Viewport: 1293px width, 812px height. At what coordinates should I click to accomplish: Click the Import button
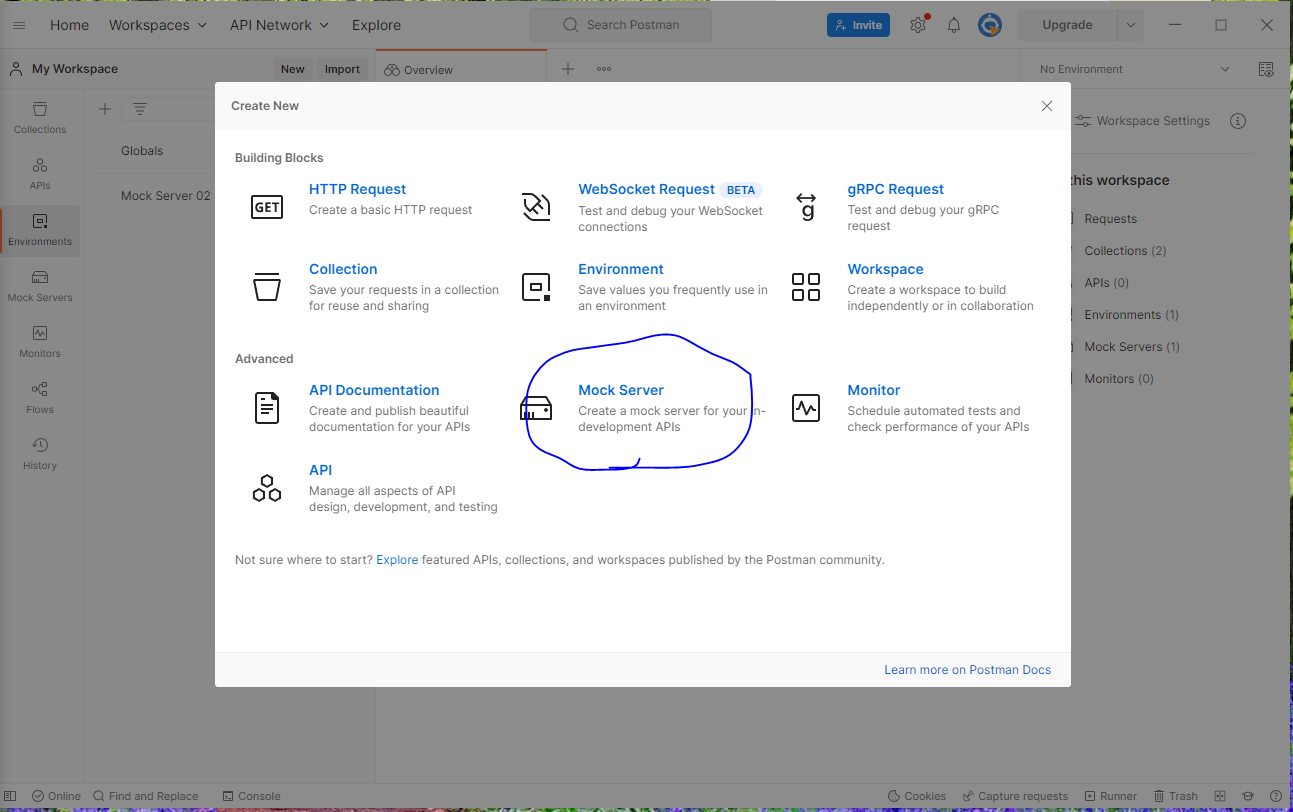click(342, 69)
